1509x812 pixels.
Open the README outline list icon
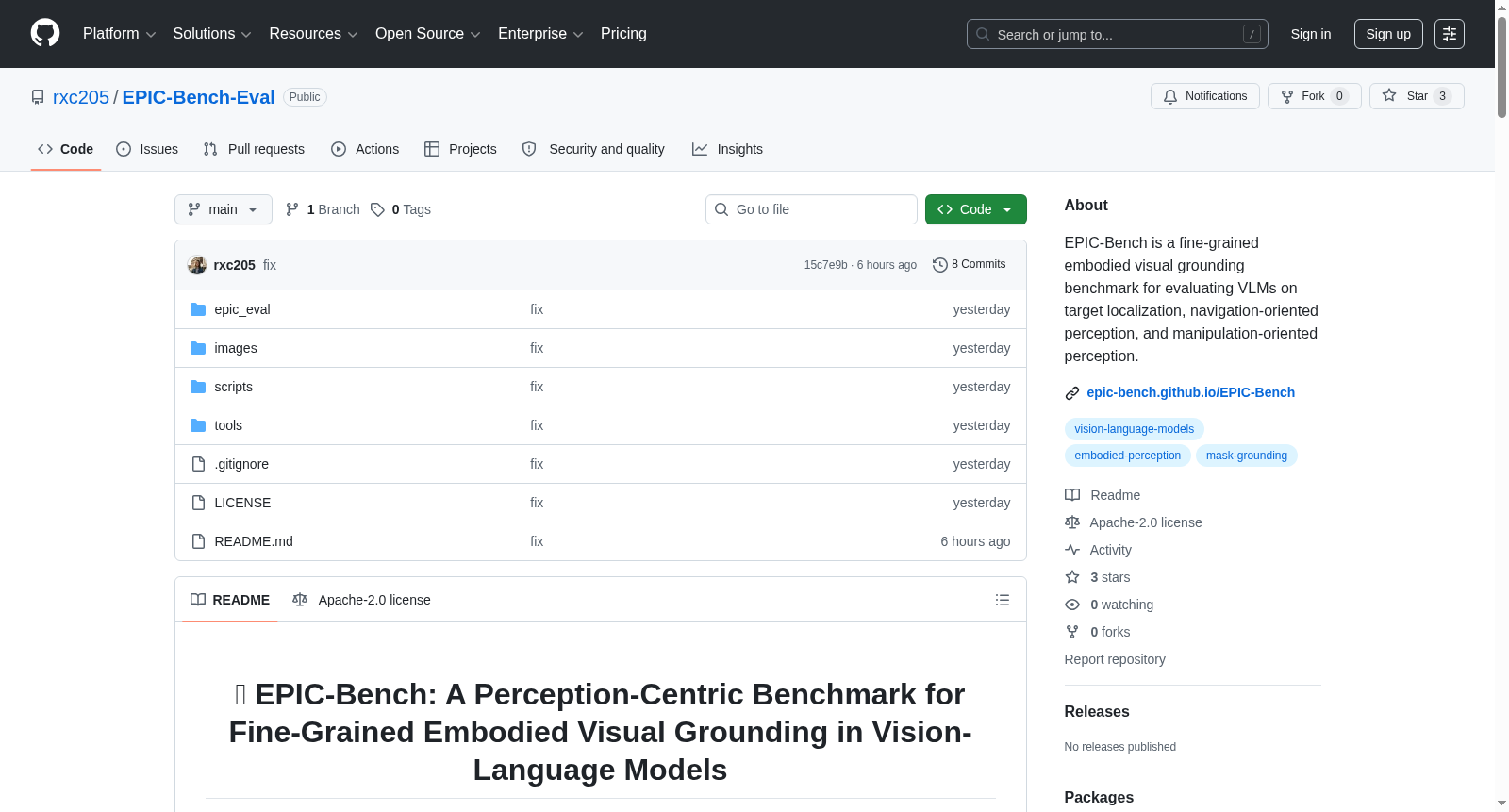[x=1003, y=600]
